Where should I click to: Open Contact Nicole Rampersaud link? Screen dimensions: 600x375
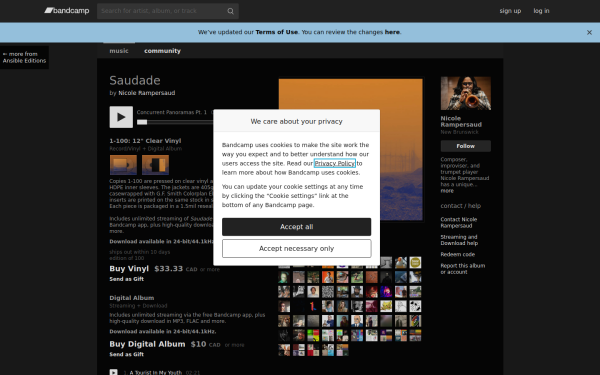click(x=458, y=223)
